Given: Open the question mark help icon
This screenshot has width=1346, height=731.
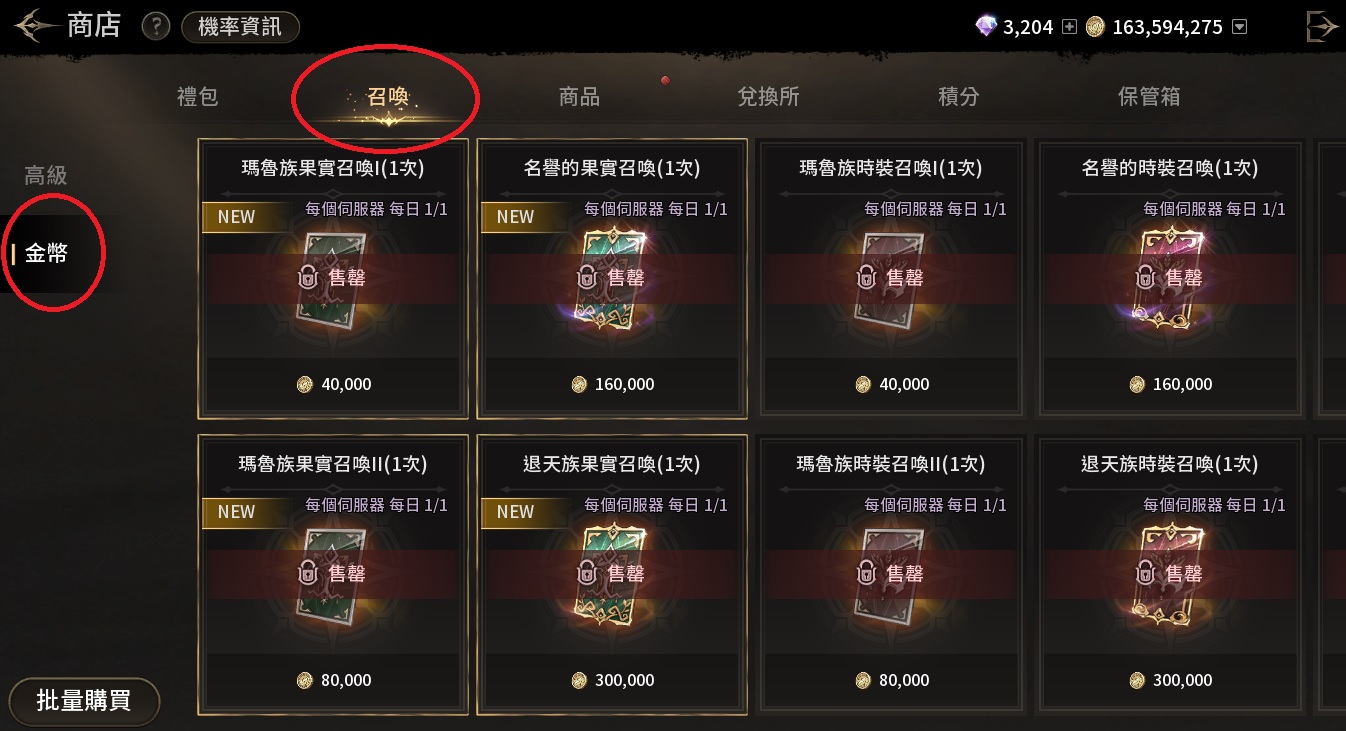Looking at the screenshot, I should point(155,26).
